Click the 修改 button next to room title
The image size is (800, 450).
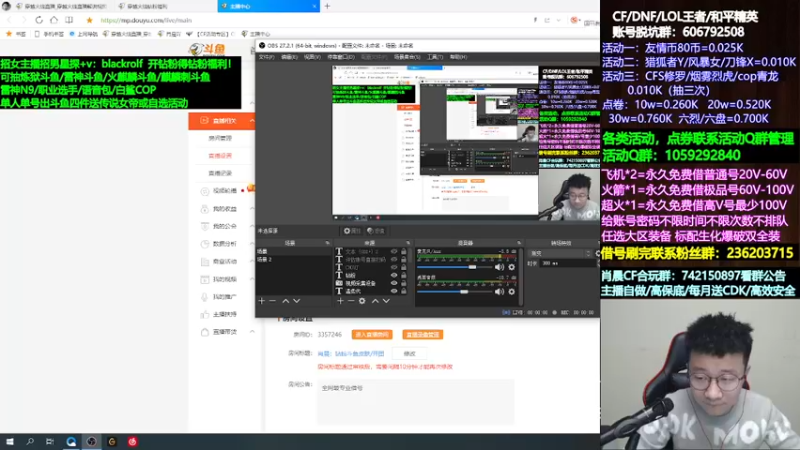pos(410,354)
